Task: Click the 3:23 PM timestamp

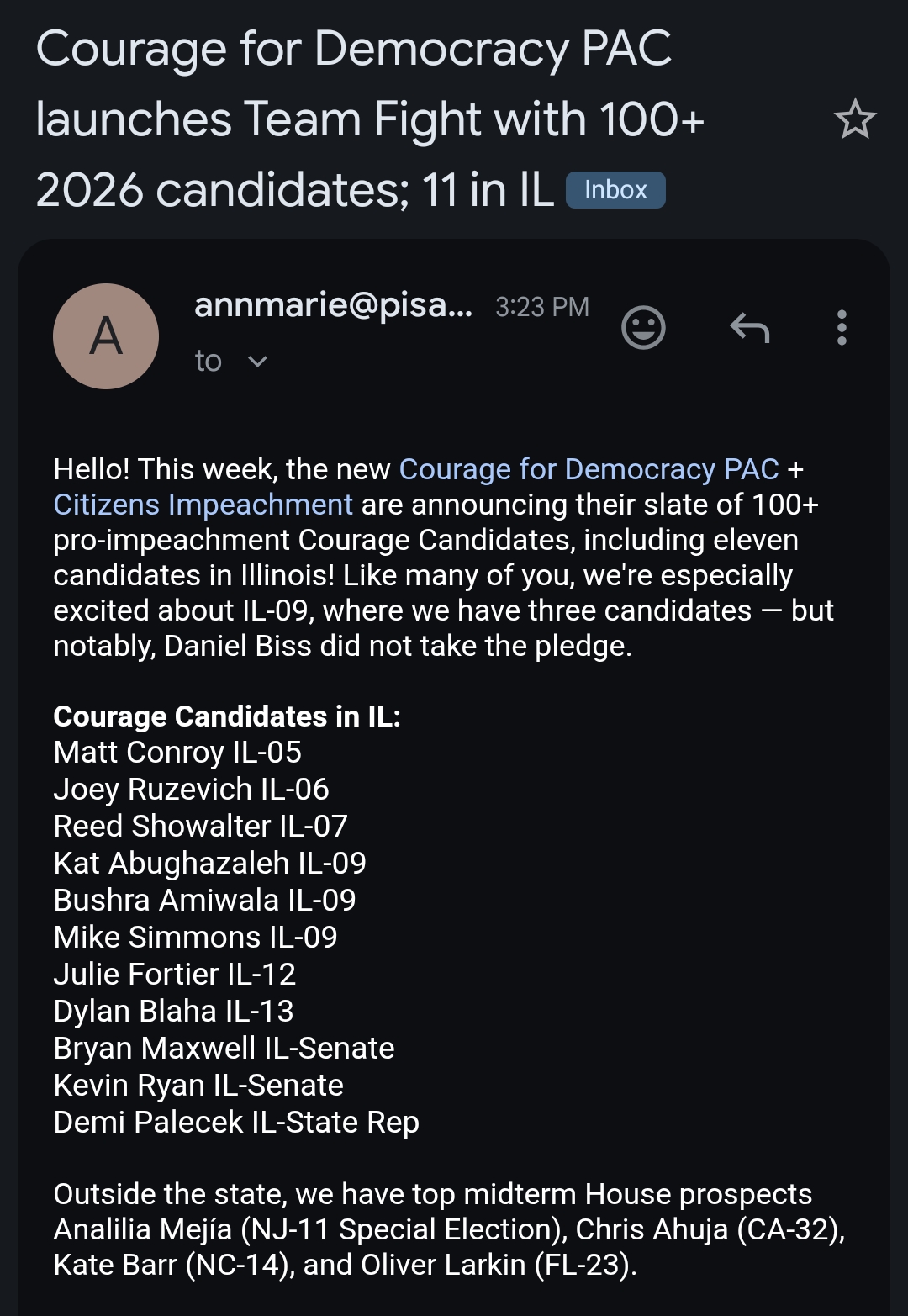Action: [x=542, y=307]
